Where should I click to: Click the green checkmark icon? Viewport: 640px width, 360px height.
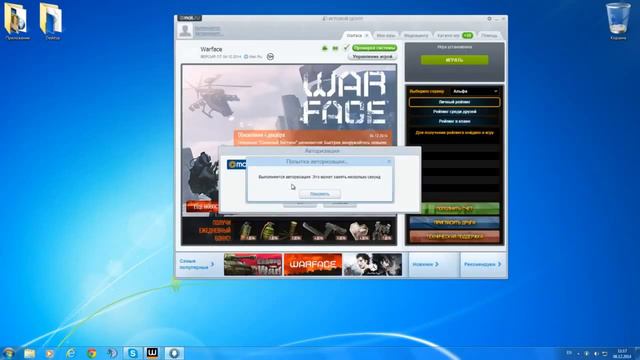coord(346,48)
